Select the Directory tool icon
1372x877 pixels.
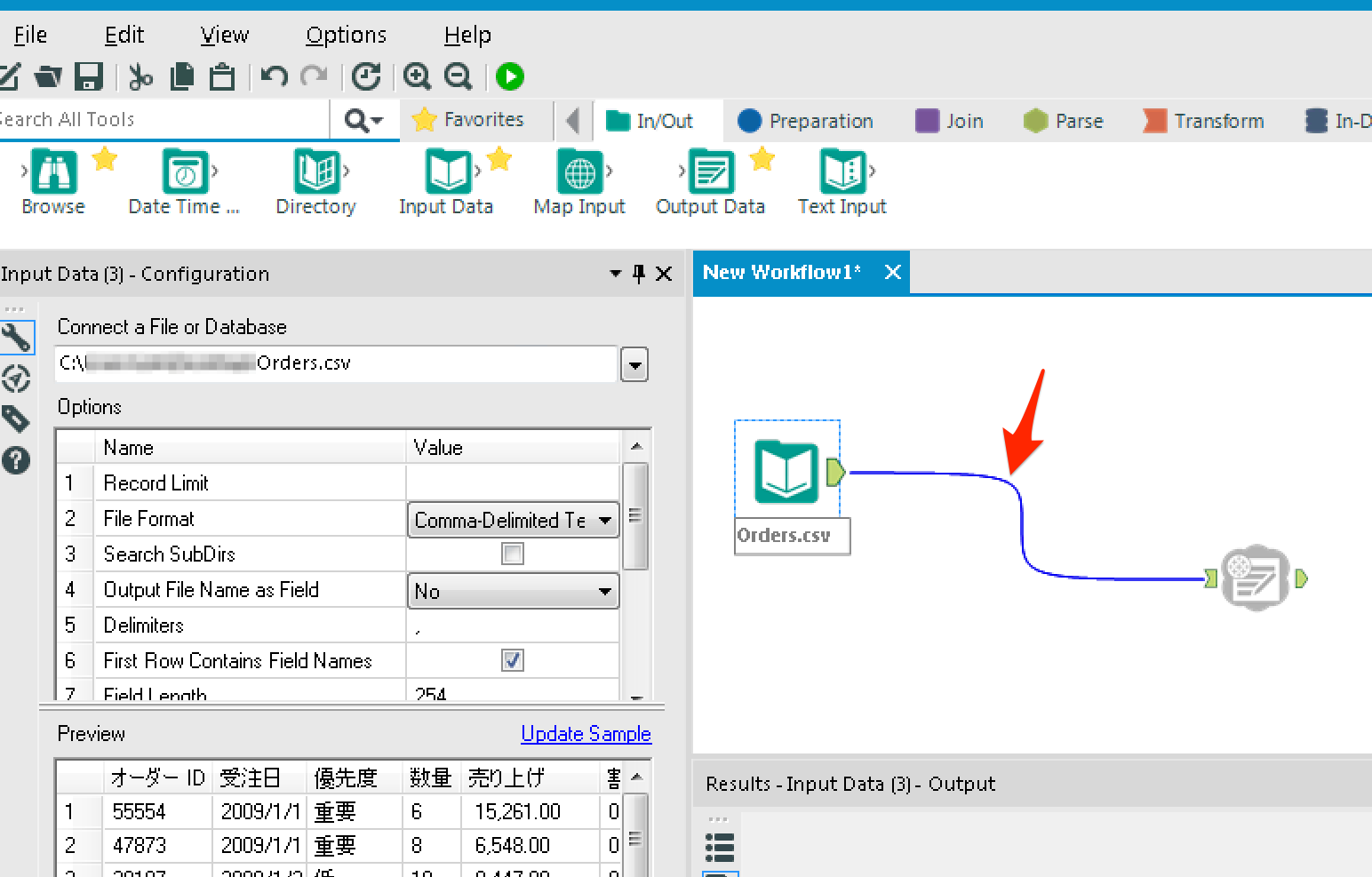point(316,172)
